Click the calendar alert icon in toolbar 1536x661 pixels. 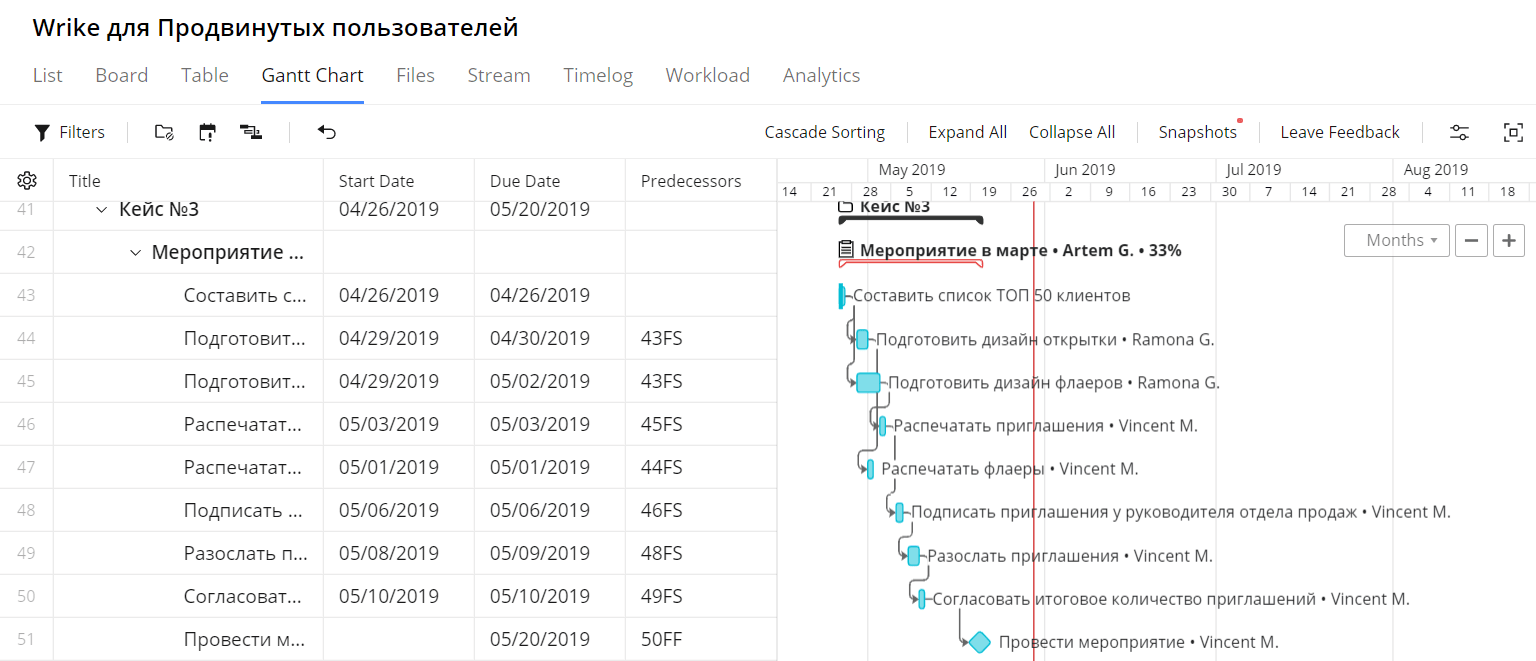tap(207, 132)
